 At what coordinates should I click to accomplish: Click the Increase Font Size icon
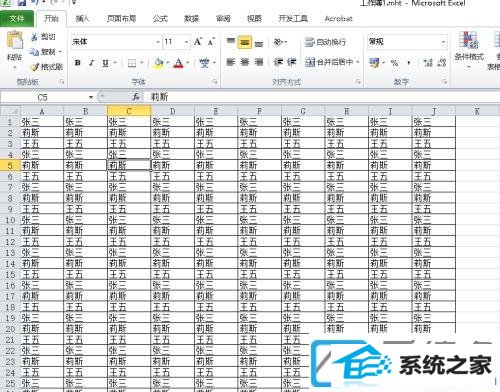tap(198, 42)
